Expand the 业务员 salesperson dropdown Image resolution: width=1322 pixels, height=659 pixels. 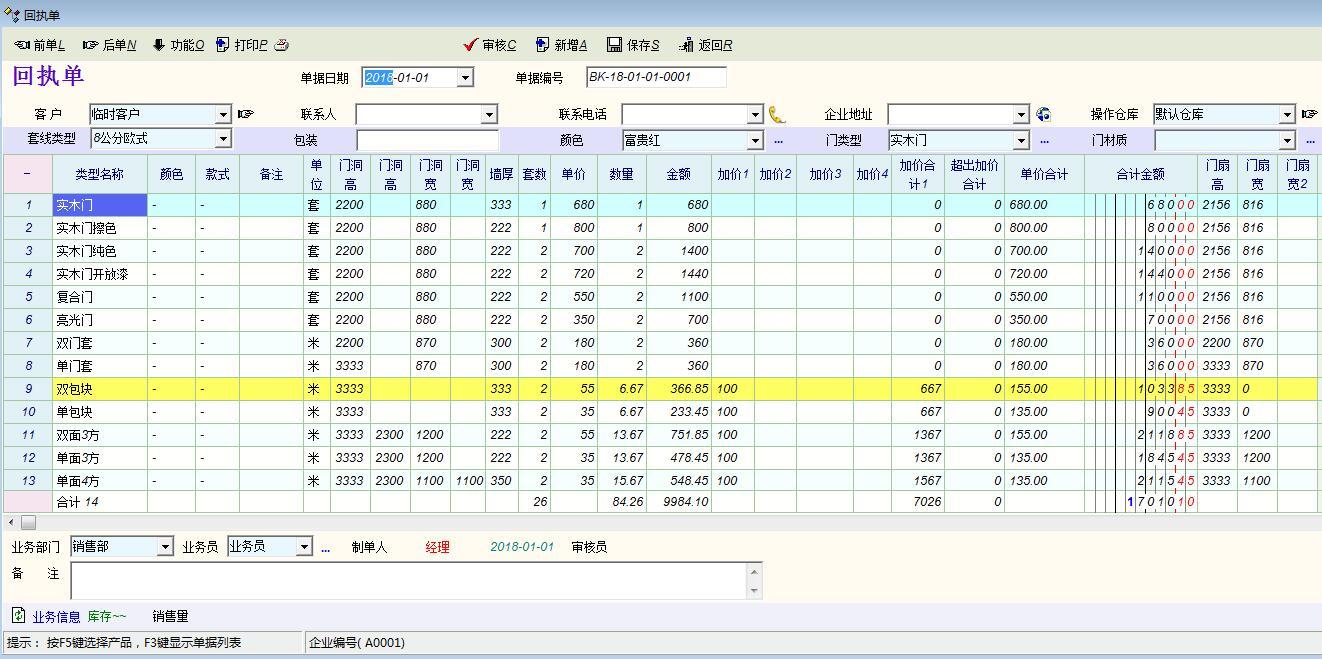click(x=304, y=547)
